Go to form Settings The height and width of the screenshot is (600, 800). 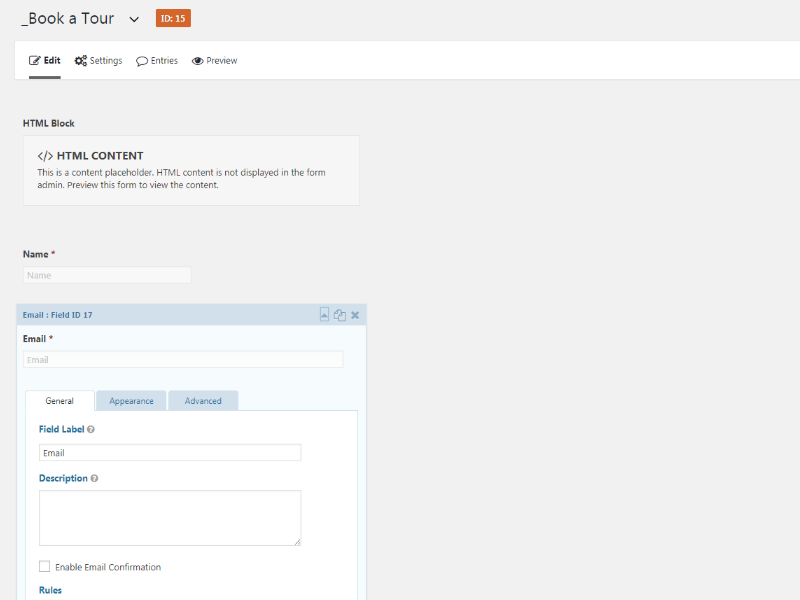click(x=98, y=61)
